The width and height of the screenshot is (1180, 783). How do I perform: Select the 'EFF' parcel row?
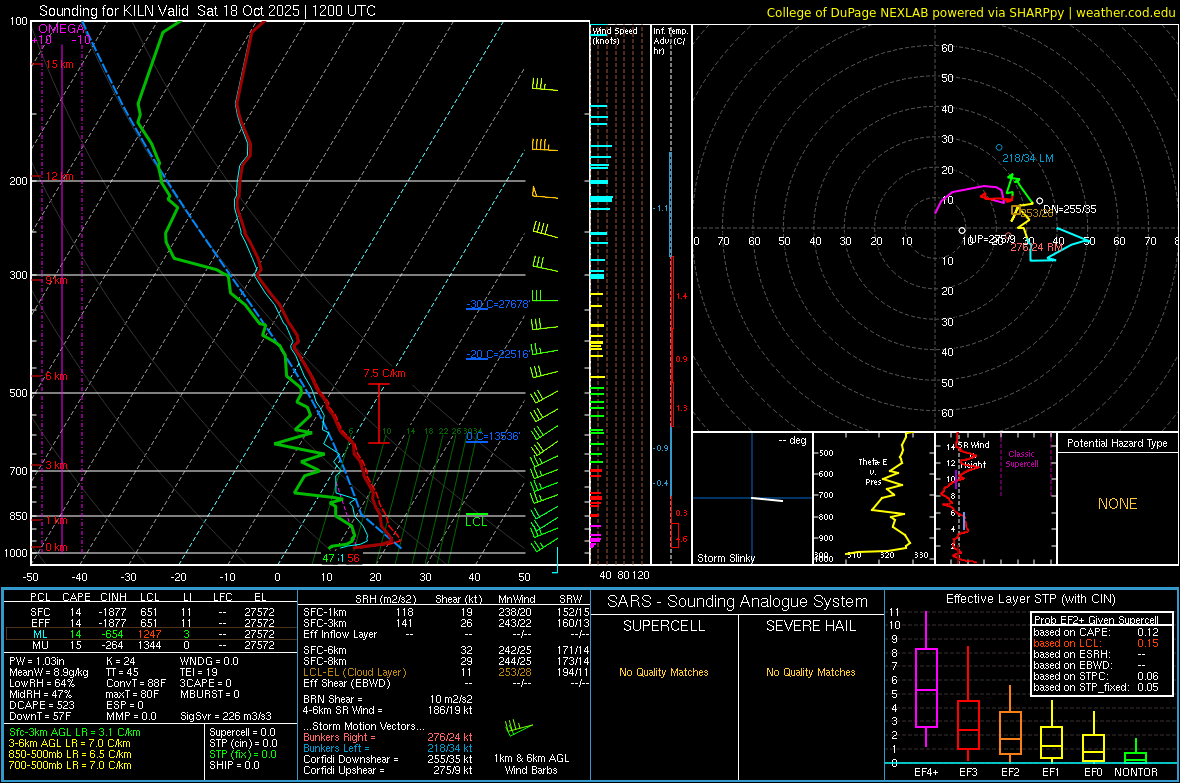(x=151, y=623)
